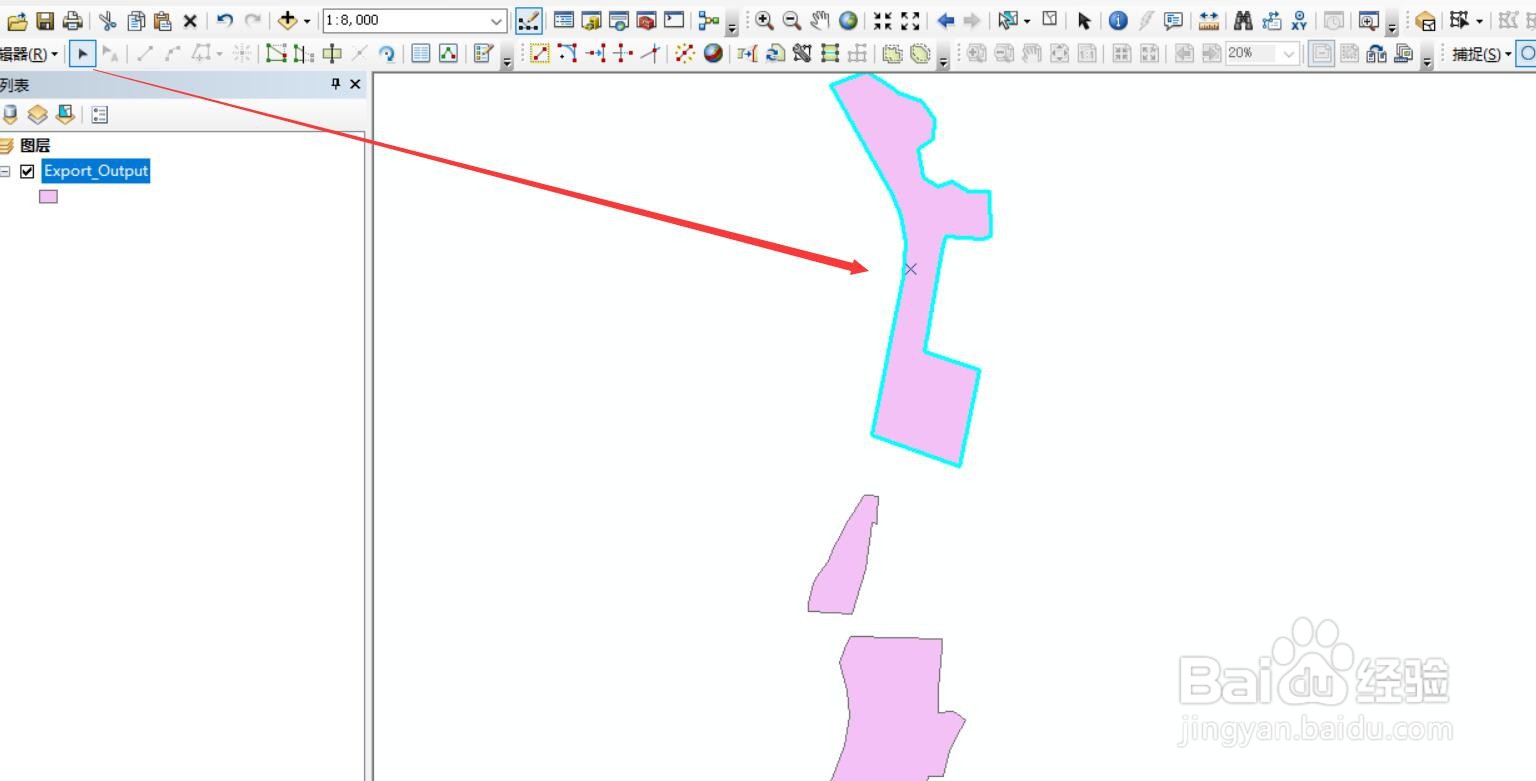This screenshot has height=781, width=1536.
Task: Collapse the Export_Output layer tree node
Action: [x=5, y=171]
